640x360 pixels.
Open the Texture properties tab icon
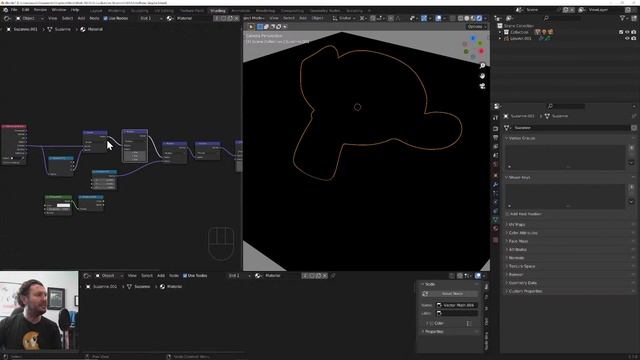(x=496, y=240)
